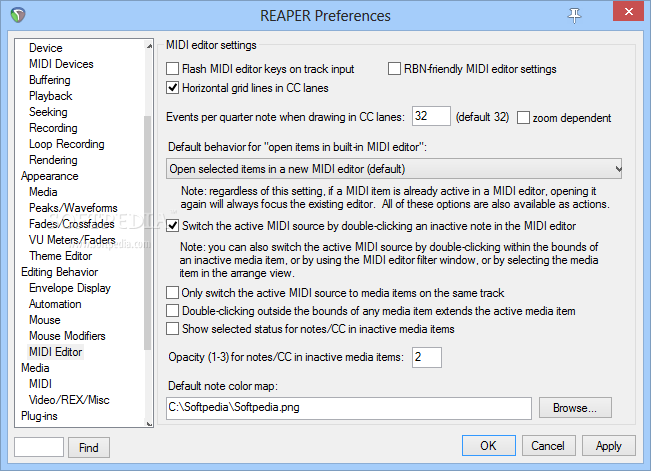Go to the Playback preferences page
This screenshot has height=471, width=651.
[51, 96]
